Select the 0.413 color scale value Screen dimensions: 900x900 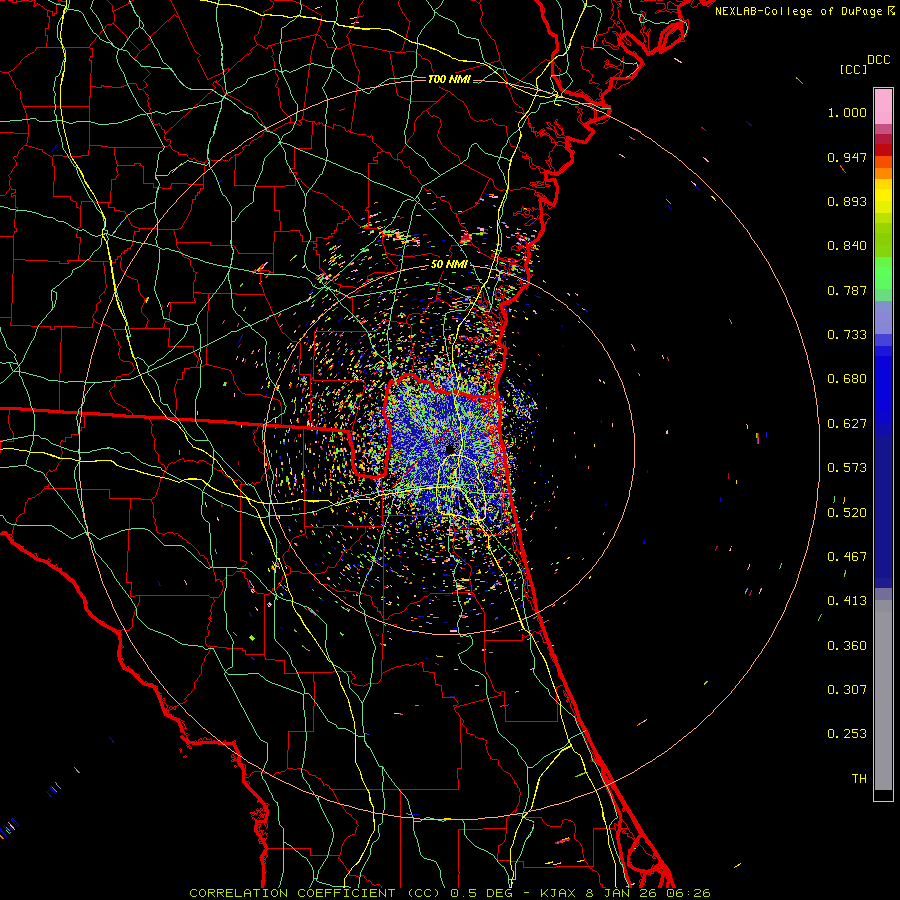click(x=847, y=601)
